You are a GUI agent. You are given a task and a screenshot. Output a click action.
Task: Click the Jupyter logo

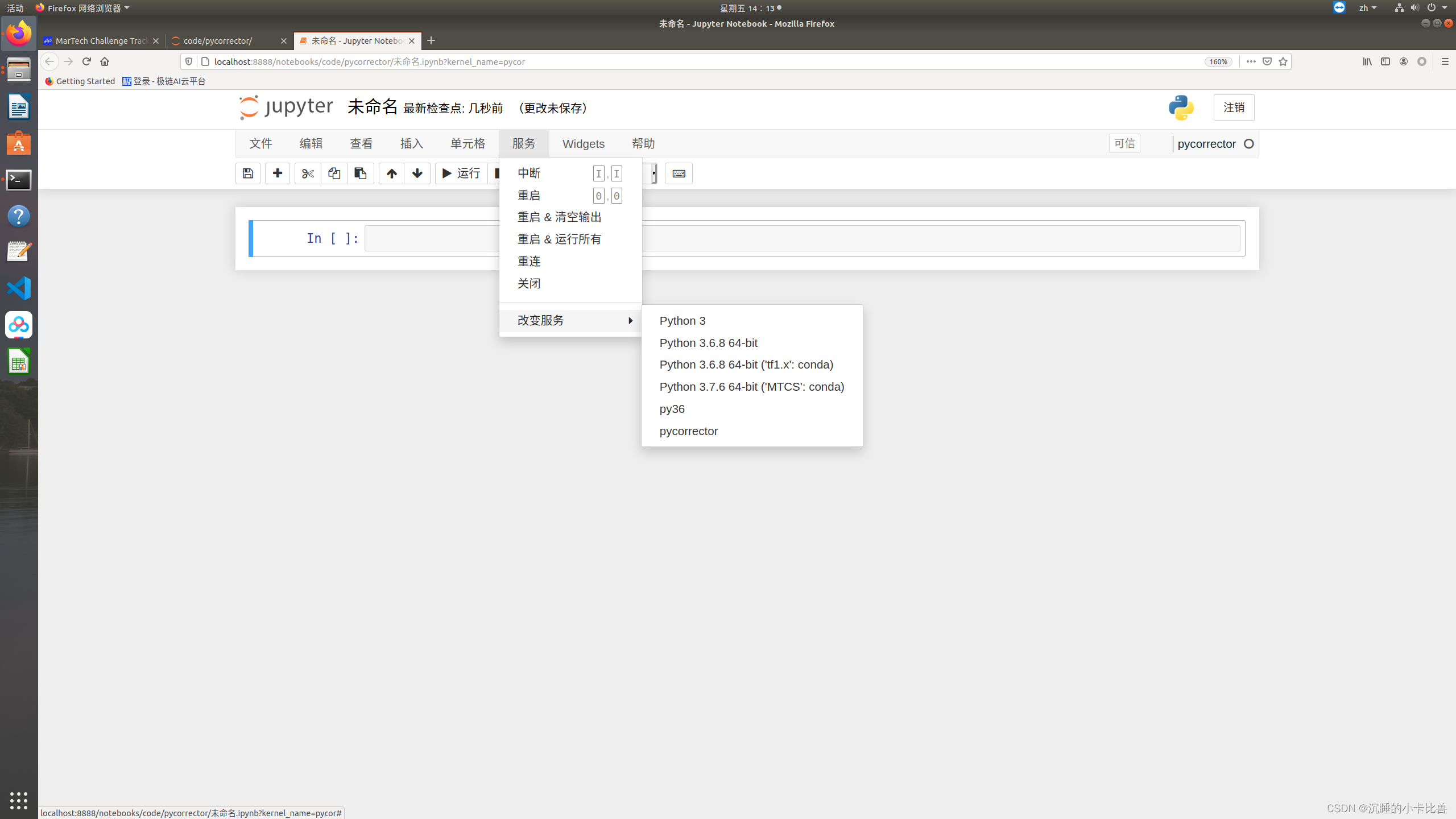(x=286, y=107)
